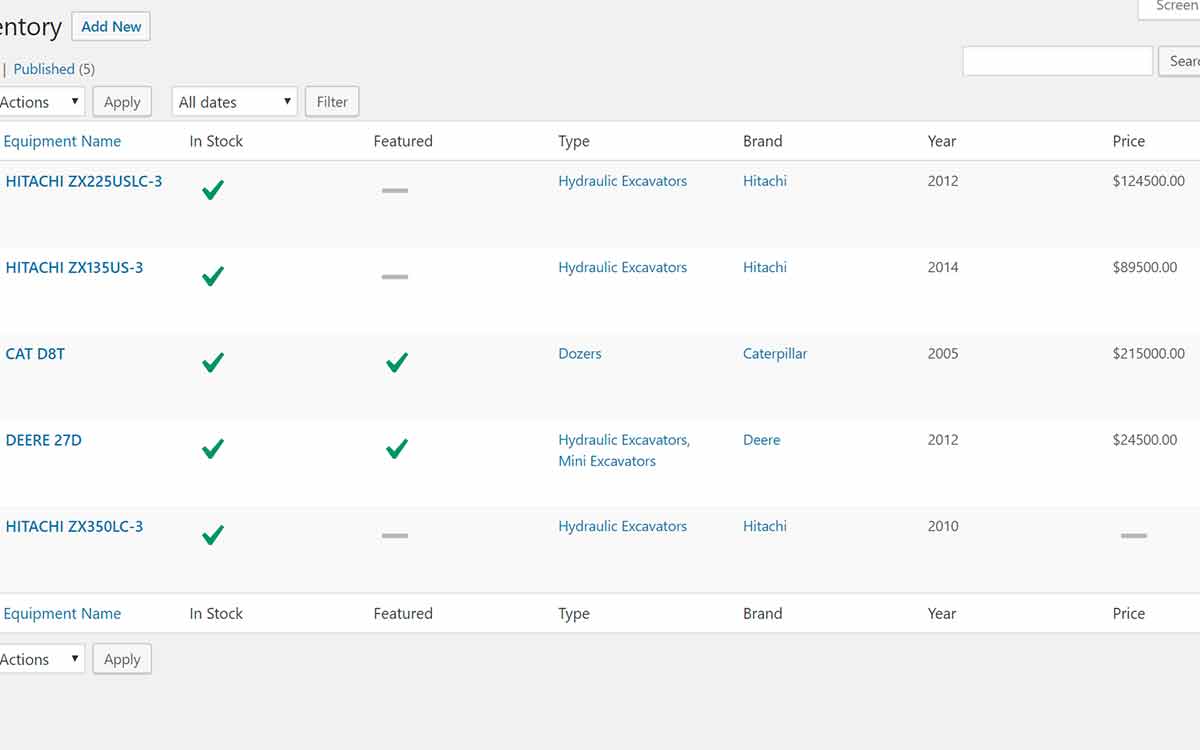
Task: Click the Featured dash for HITACHI ZX135US-3
Action: point(395,276)
